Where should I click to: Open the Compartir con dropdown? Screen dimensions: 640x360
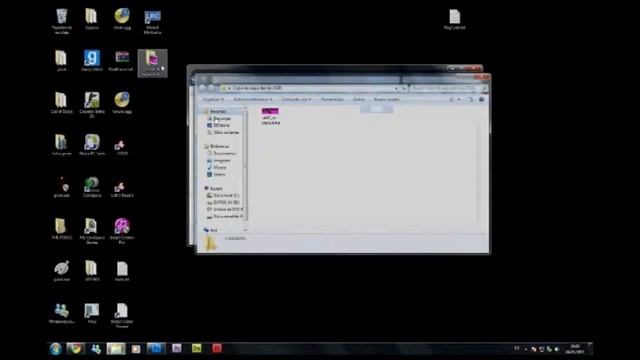[x=296, y=99]
